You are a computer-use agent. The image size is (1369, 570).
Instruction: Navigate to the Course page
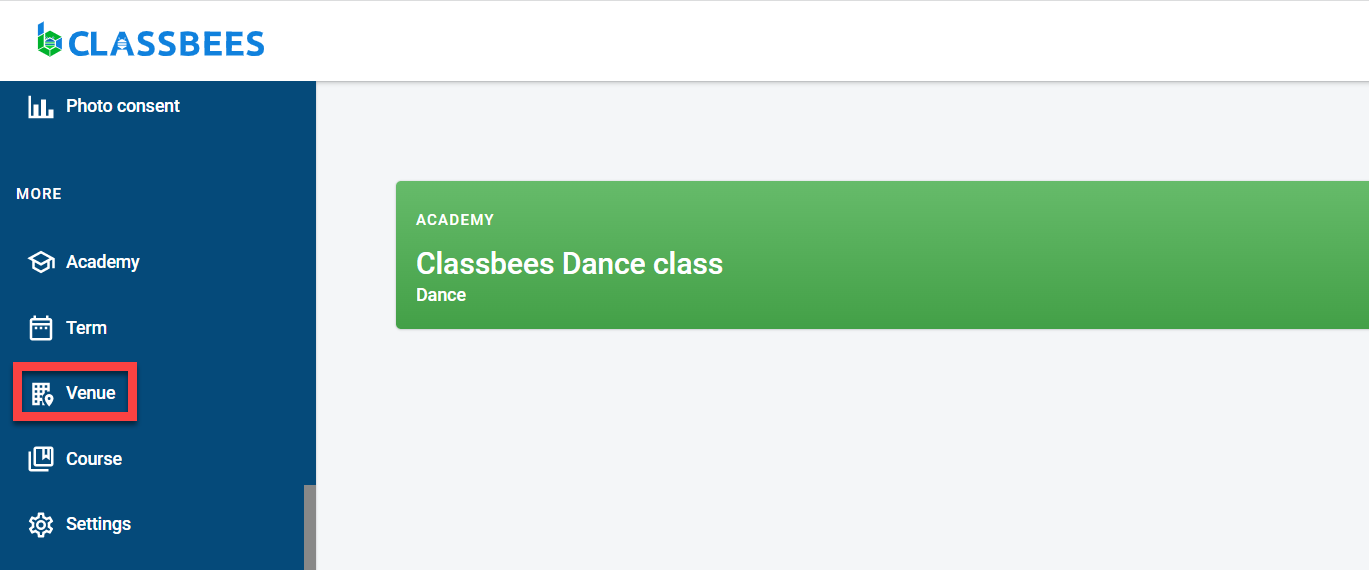(x=94, y=459)
